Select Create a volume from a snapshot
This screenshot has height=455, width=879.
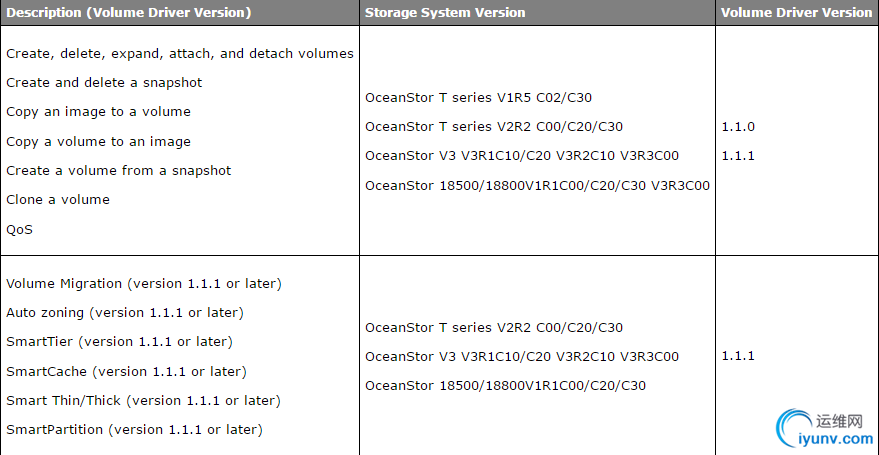(118, 171)
